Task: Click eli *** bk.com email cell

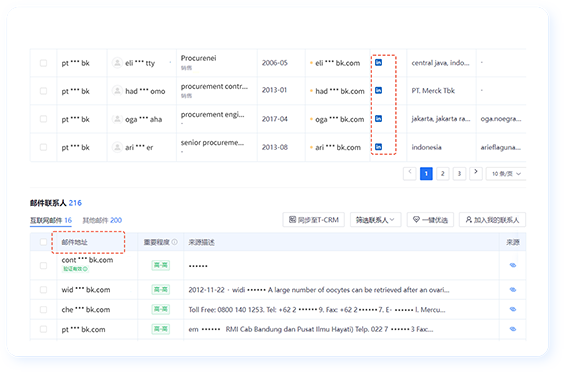Action: (x=338, y=63)
